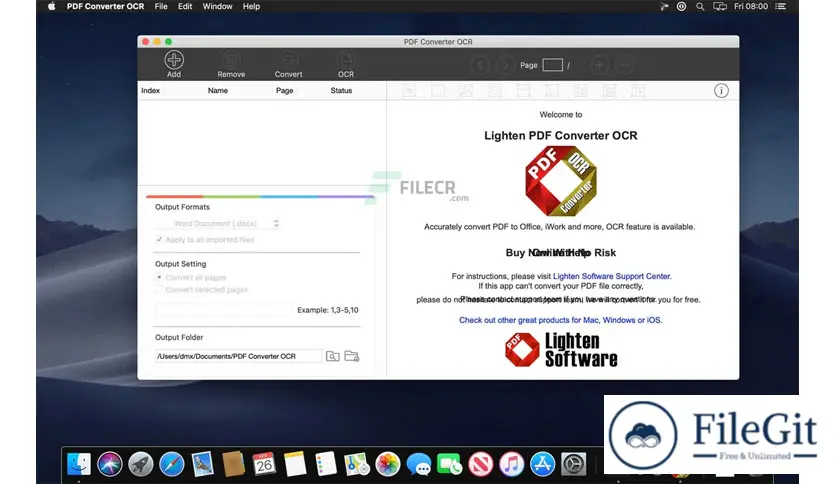The width and height of the screenshot is (836, 484).
Task: Open the Help menu
Action: 251,6
